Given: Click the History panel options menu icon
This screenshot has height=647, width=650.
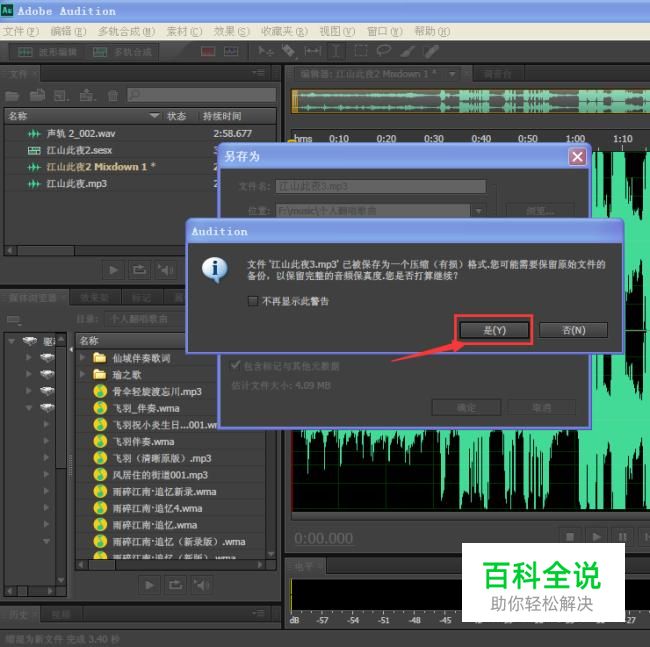Looking at the screenshot, I should (258, 613).
